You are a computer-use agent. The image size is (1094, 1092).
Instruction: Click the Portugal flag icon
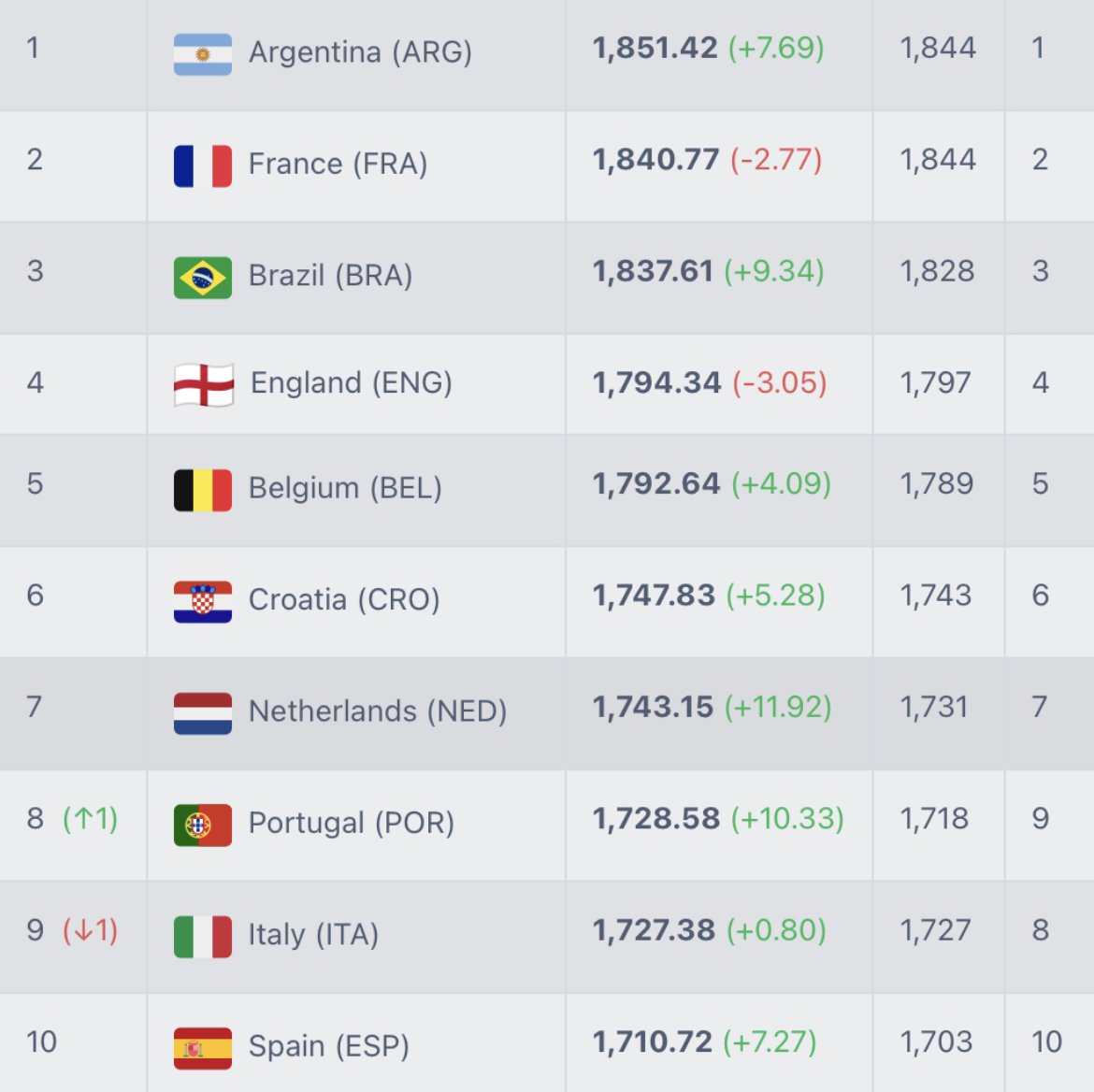point(203,825)
